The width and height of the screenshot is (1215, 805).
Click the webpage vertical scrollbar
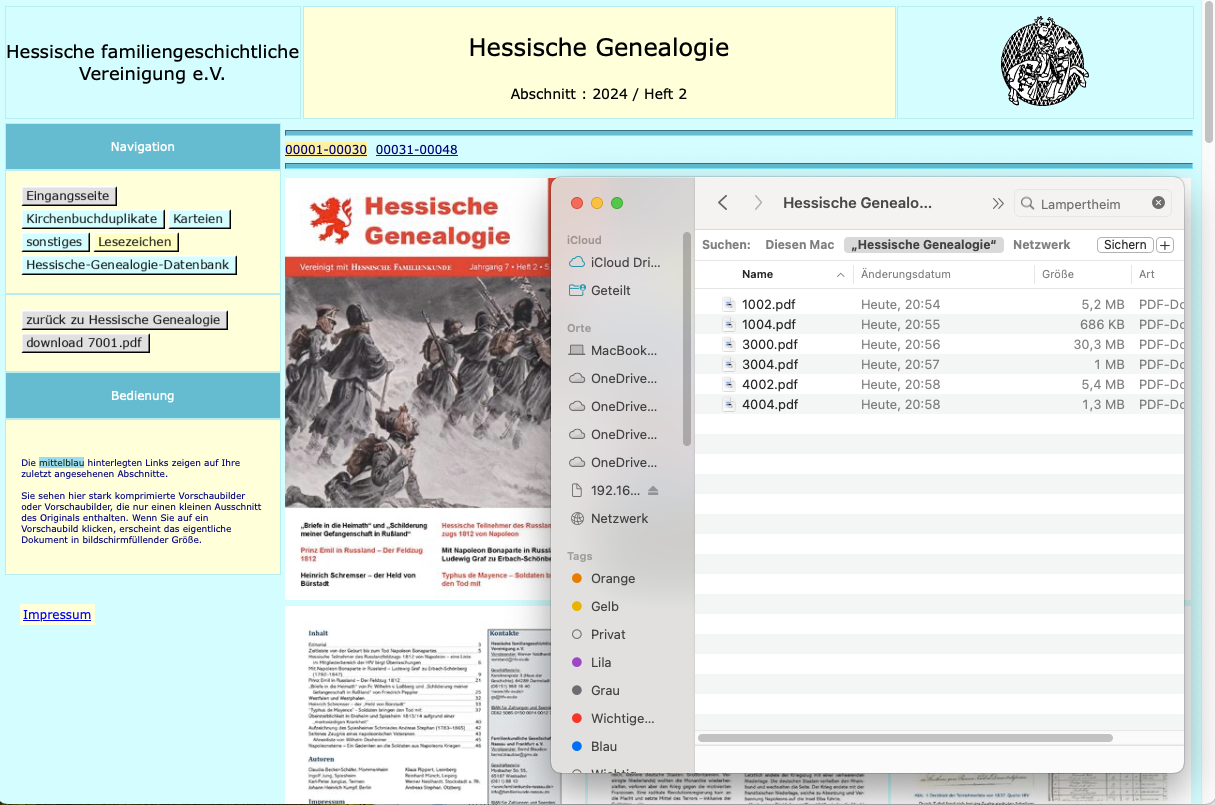(x=1208, y=70)
